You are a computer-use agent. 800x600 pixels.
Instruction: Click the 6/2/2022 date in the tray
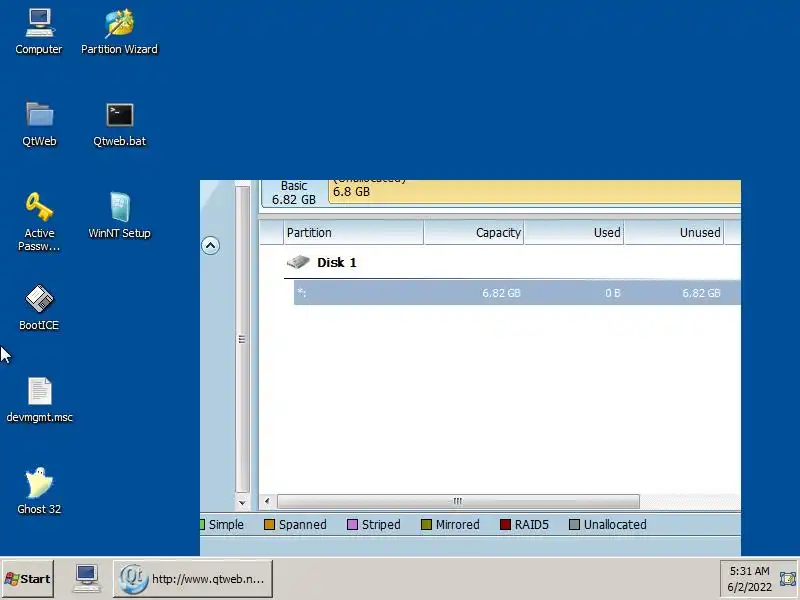click(749, 587)
